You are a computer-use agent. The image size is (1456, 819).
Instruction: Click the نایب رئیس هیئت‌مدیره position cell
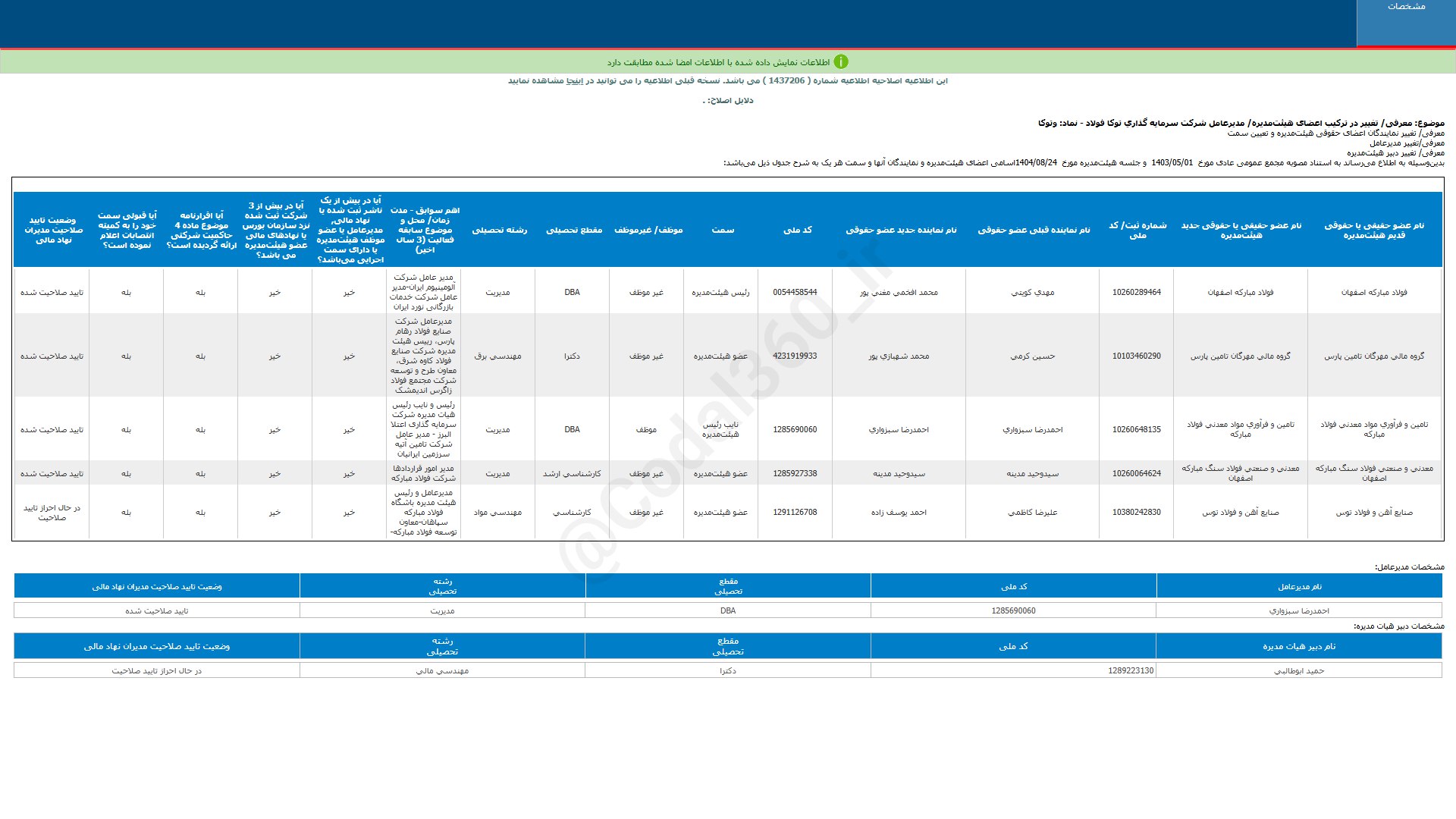[720, 430]
